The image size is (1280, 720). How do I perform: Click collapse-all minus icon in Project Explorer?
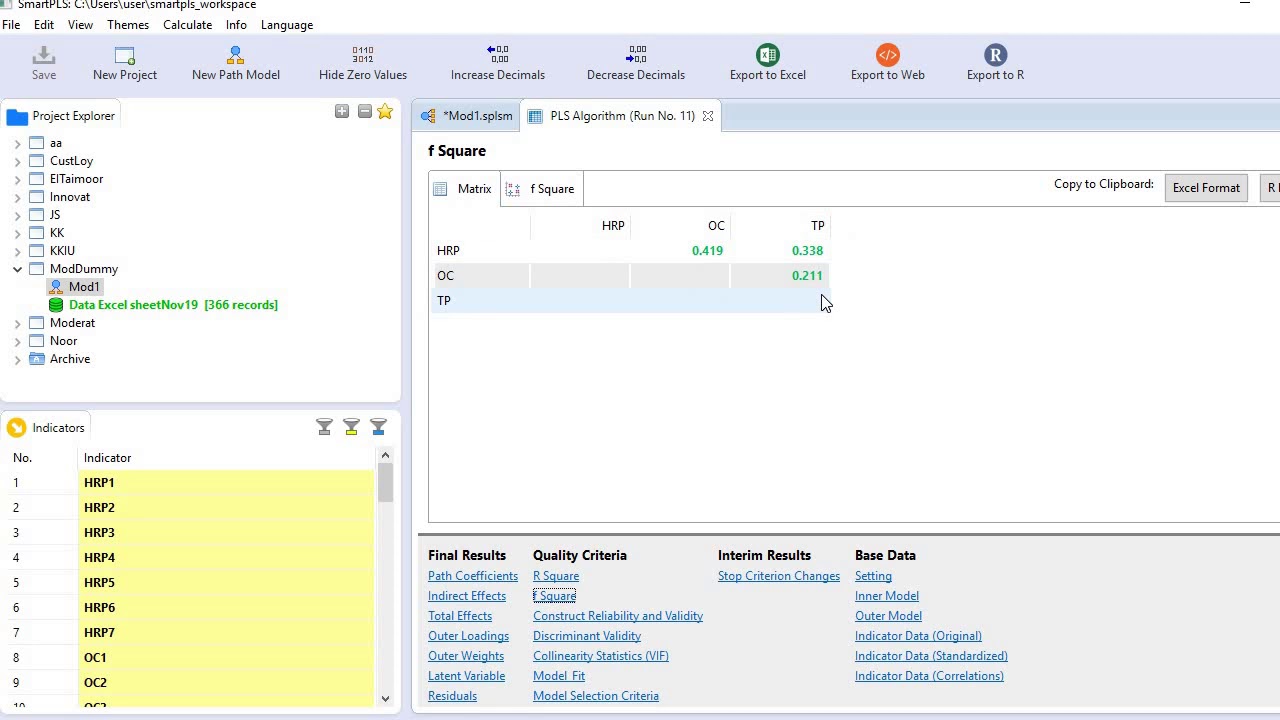[x=365, y=112]
